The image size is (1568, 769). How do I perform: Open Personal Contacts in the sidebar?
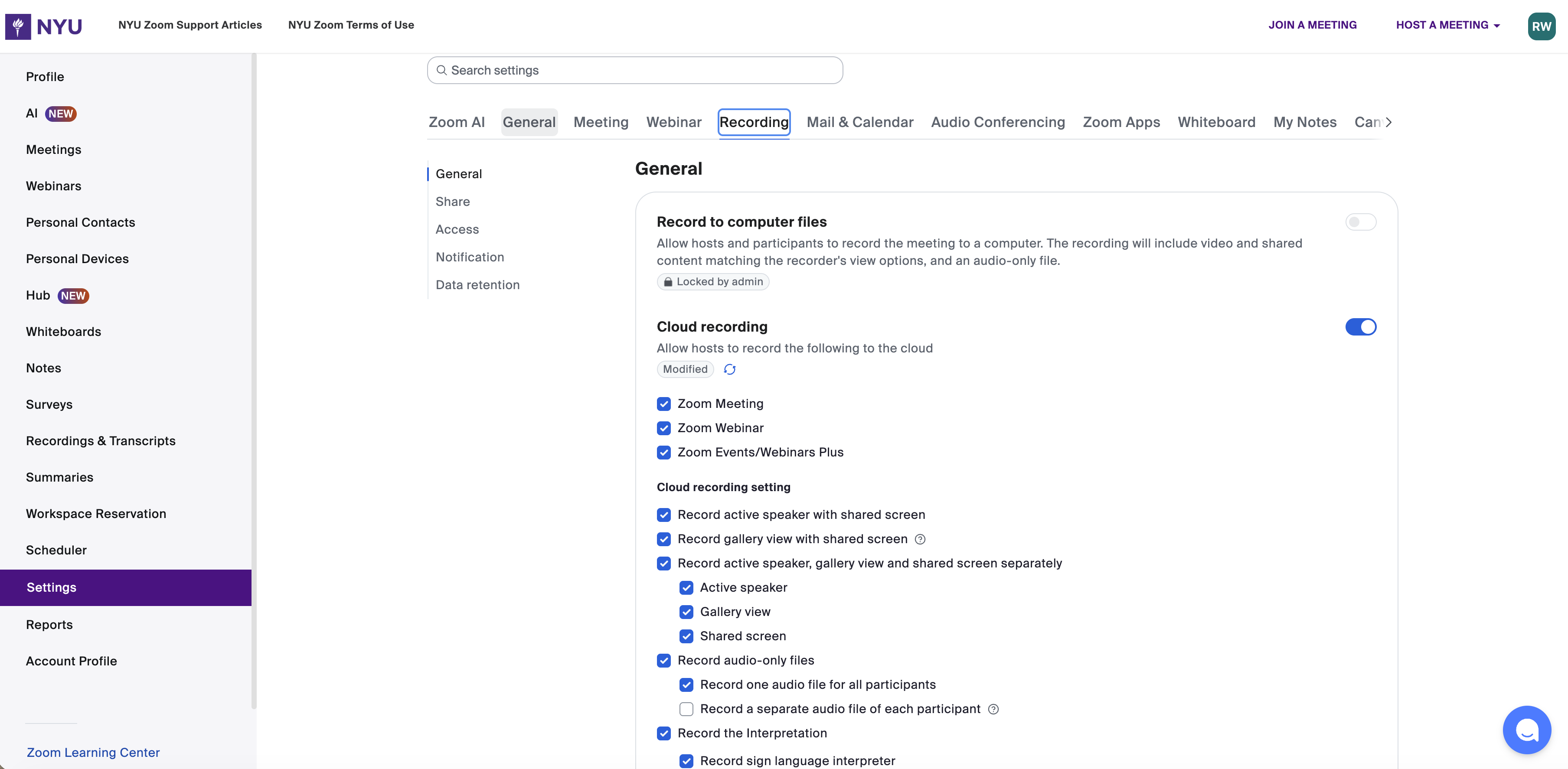[x=80, y=223]
